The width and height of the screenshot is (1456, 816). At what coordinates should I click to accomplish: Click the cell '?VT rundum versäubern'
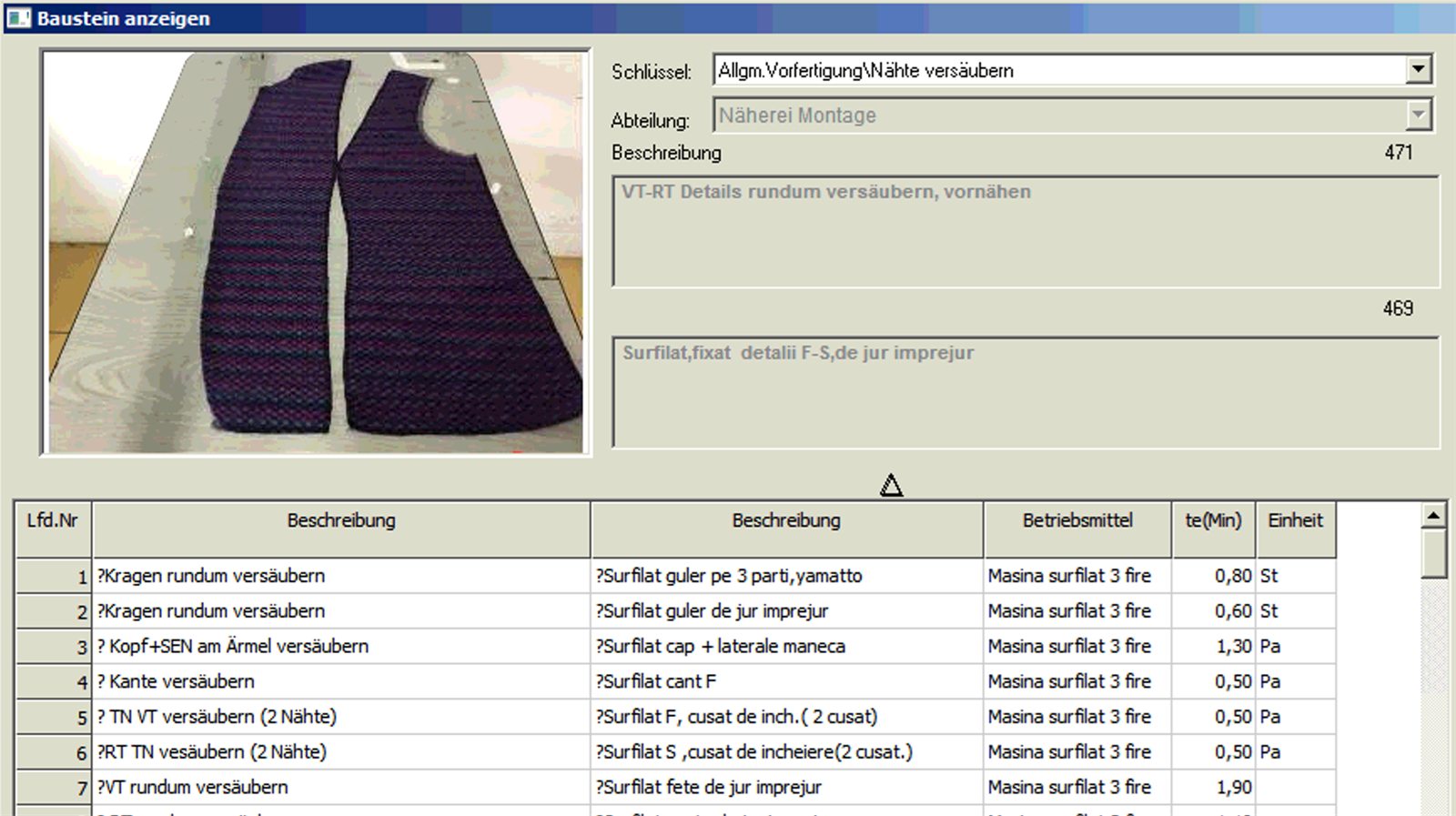[x=341, y=788]
